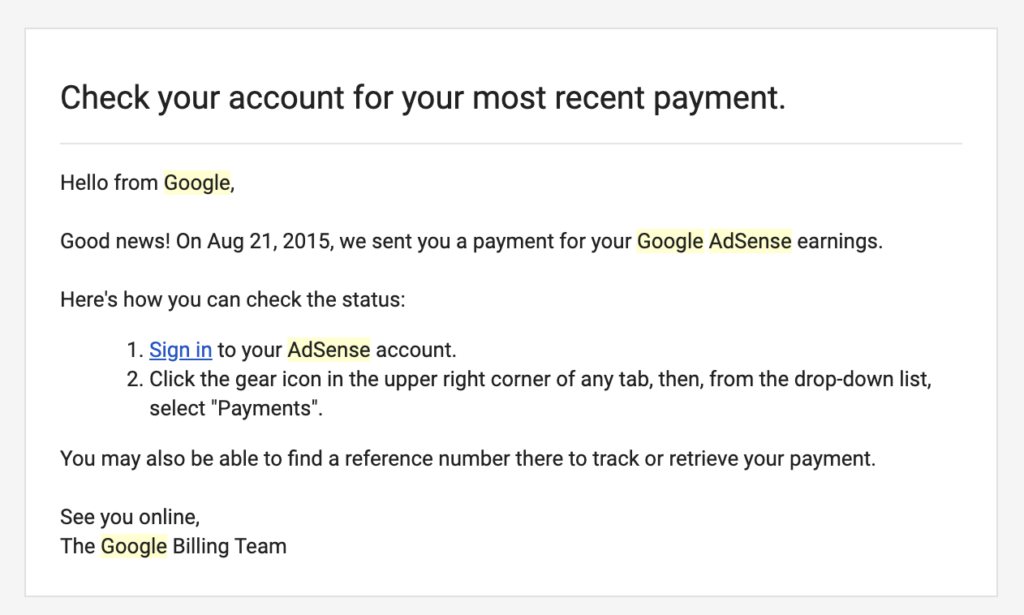The height and width of the screenshot is (615, 1024).
Task: Click the list number 2 marker
Action: click(135, 379)
